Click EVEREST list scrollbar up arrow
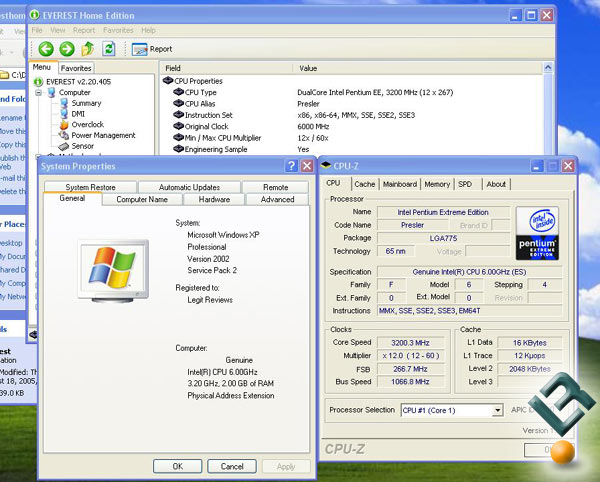This screenshot has height=482, width=600. 548,68
